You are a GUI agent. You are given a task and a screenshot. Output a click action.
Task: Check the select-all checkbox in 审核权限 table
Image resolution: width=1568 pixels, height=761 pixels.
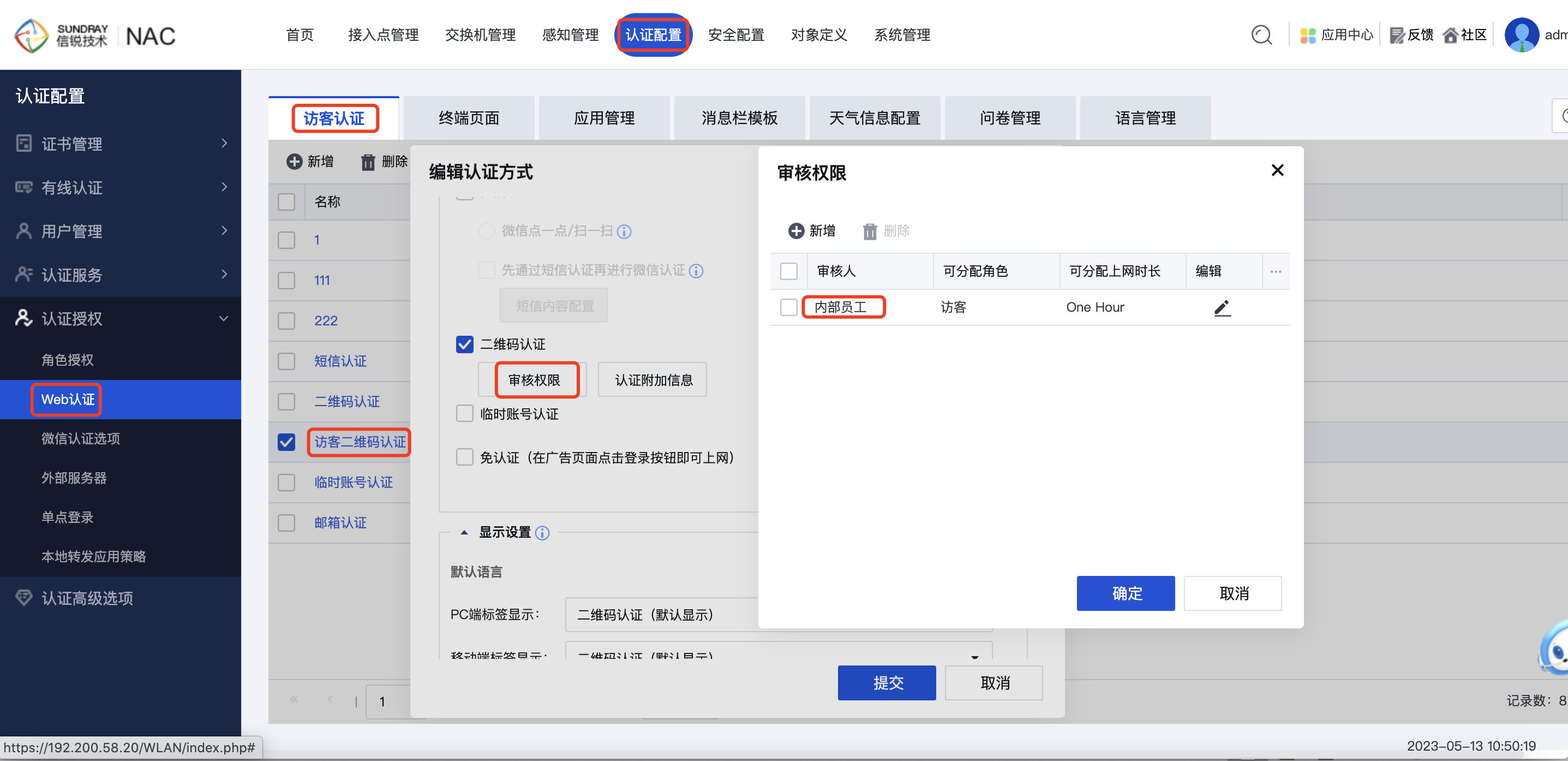(789, 271)
